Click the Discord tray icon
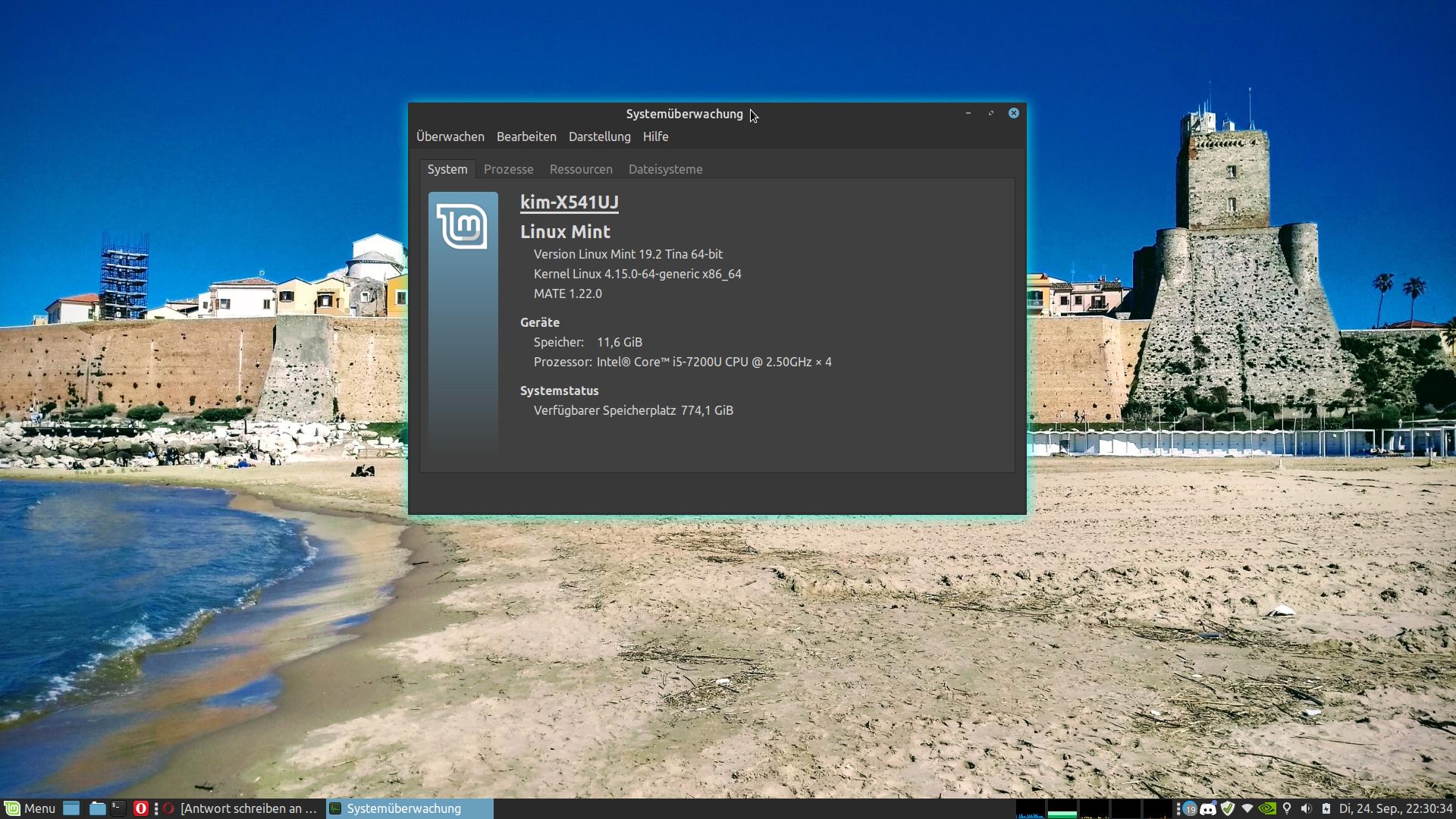The width and height of the screenshot is (1456, 819). point(1208,808)
